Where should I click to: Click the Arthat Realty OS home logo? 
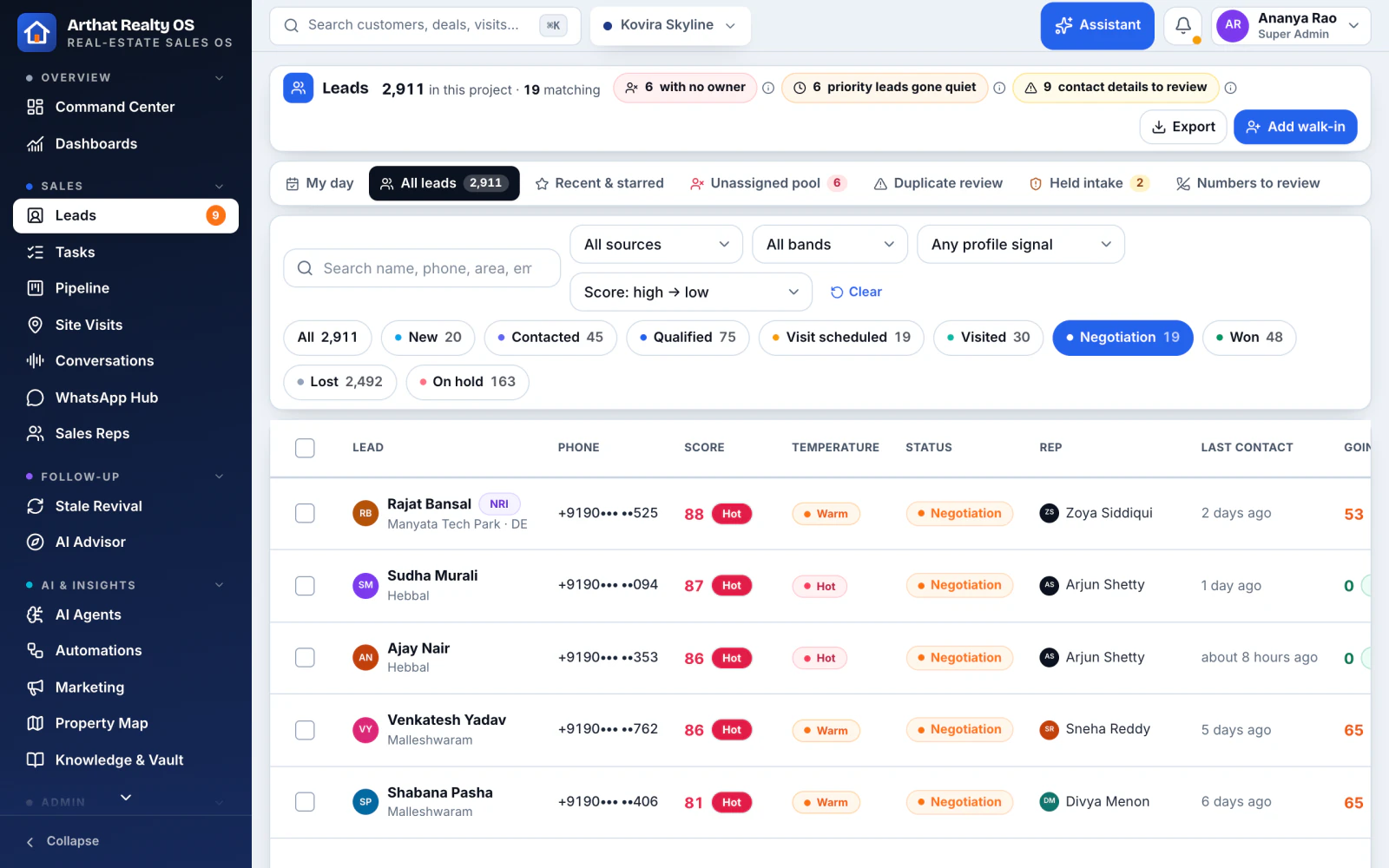coord(36,32)
